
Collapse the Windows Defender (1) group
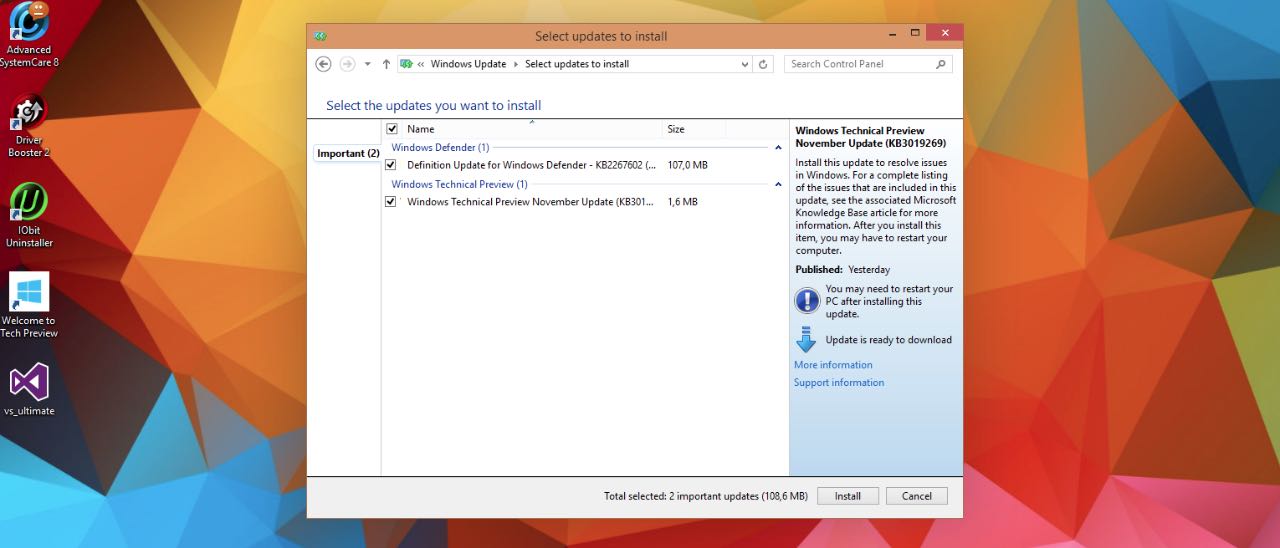tap(779, 148)
